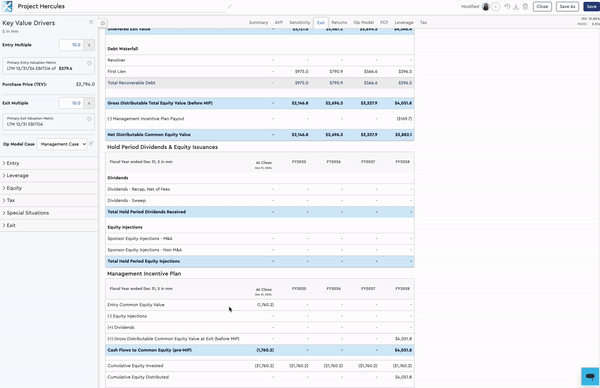600x388 pixels.
Task: Click info icon in Primary Exit Valuation Metric
Action: coord(89,119)
